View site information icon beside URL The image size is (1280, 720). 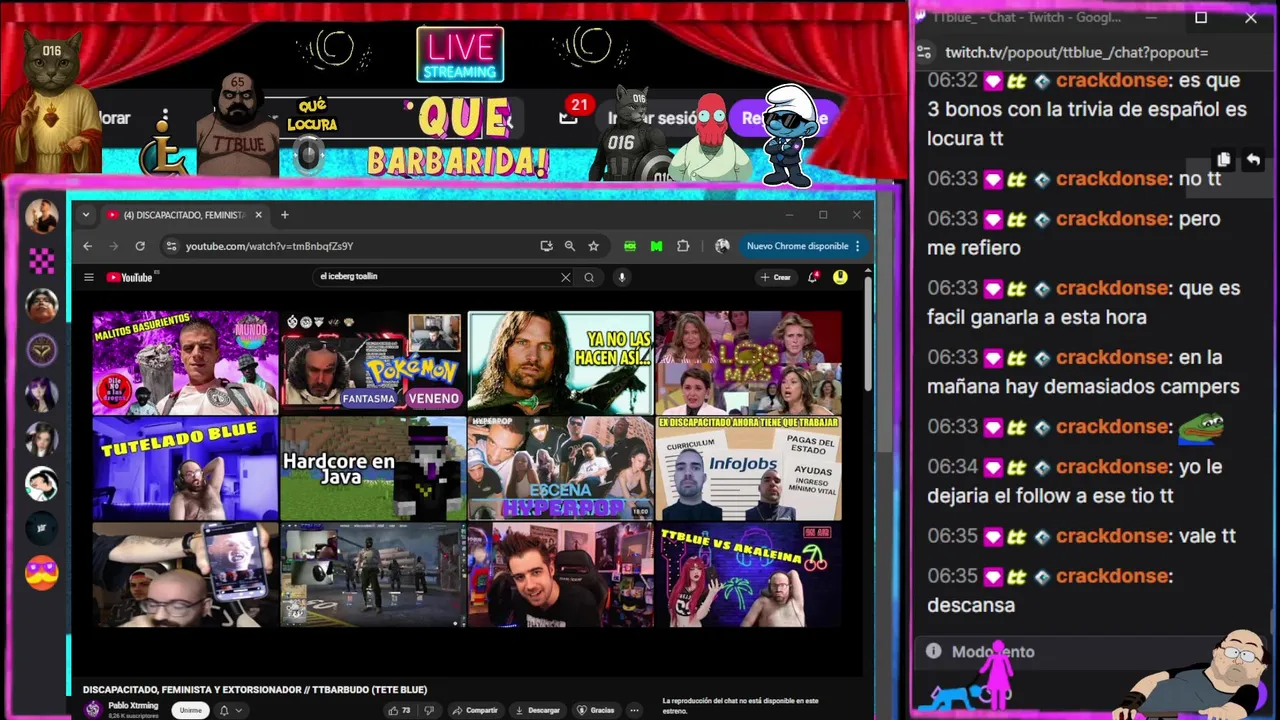click(x=172, y=246)
